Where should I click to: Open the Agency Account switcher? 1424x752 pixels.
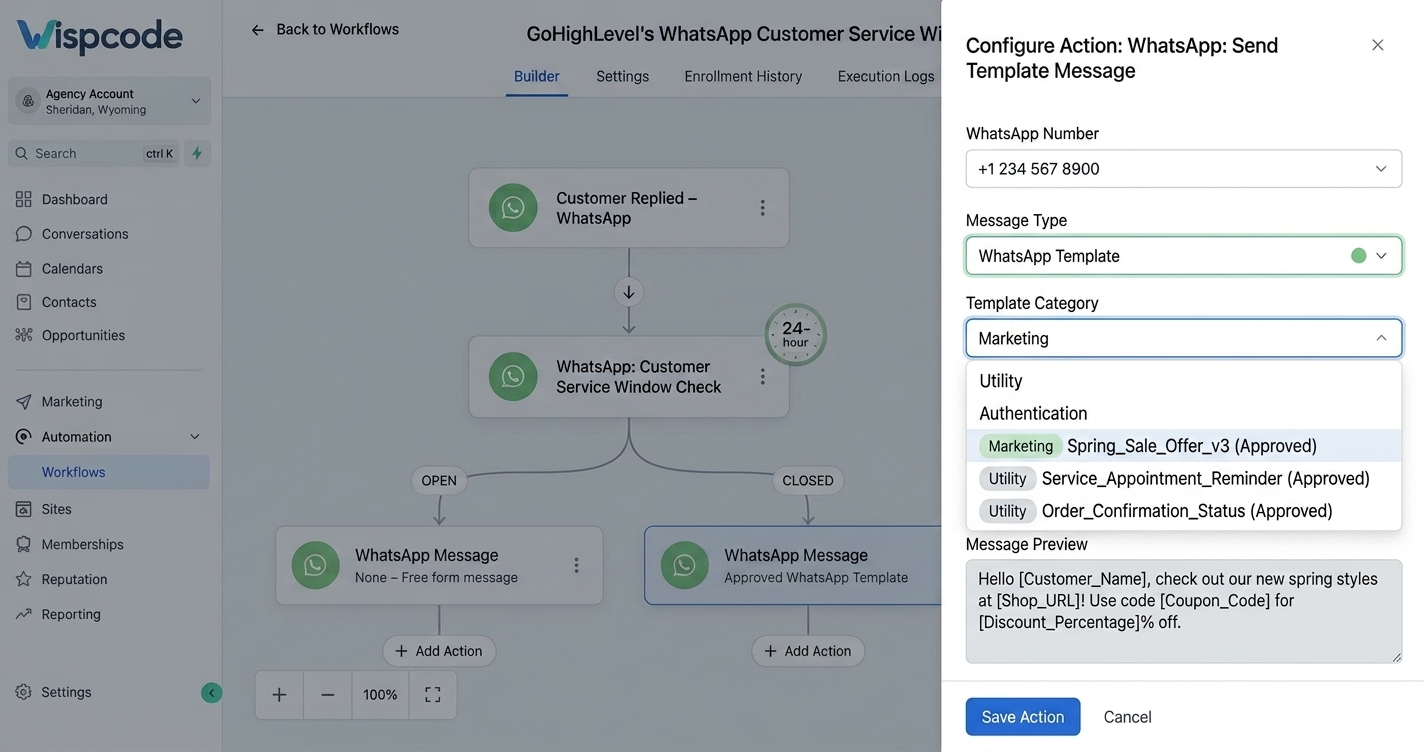(110, 101)
